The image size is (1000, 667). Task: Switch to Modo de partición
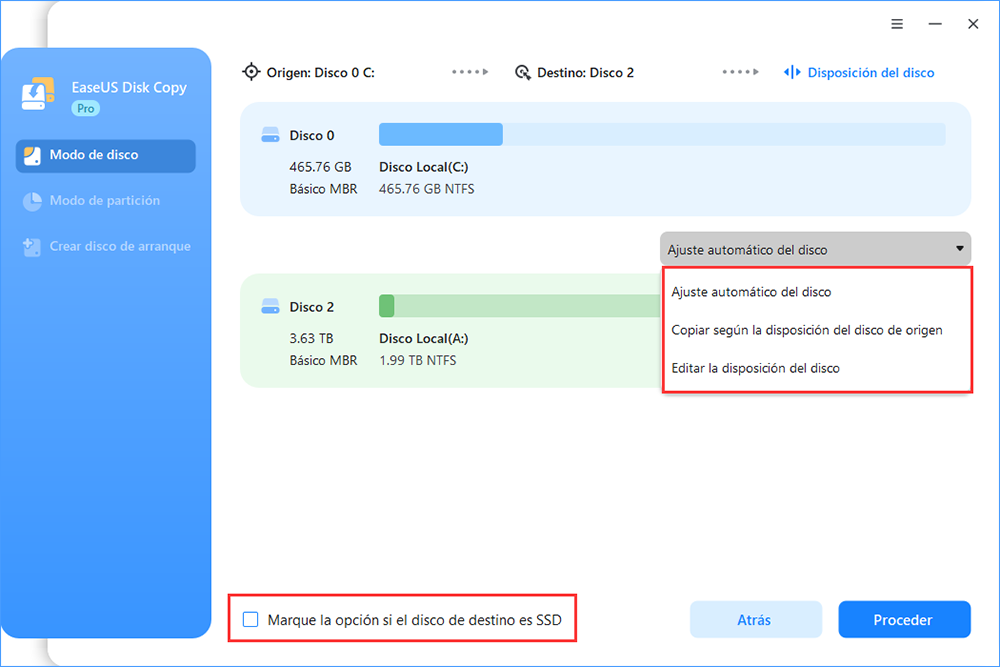106,201
